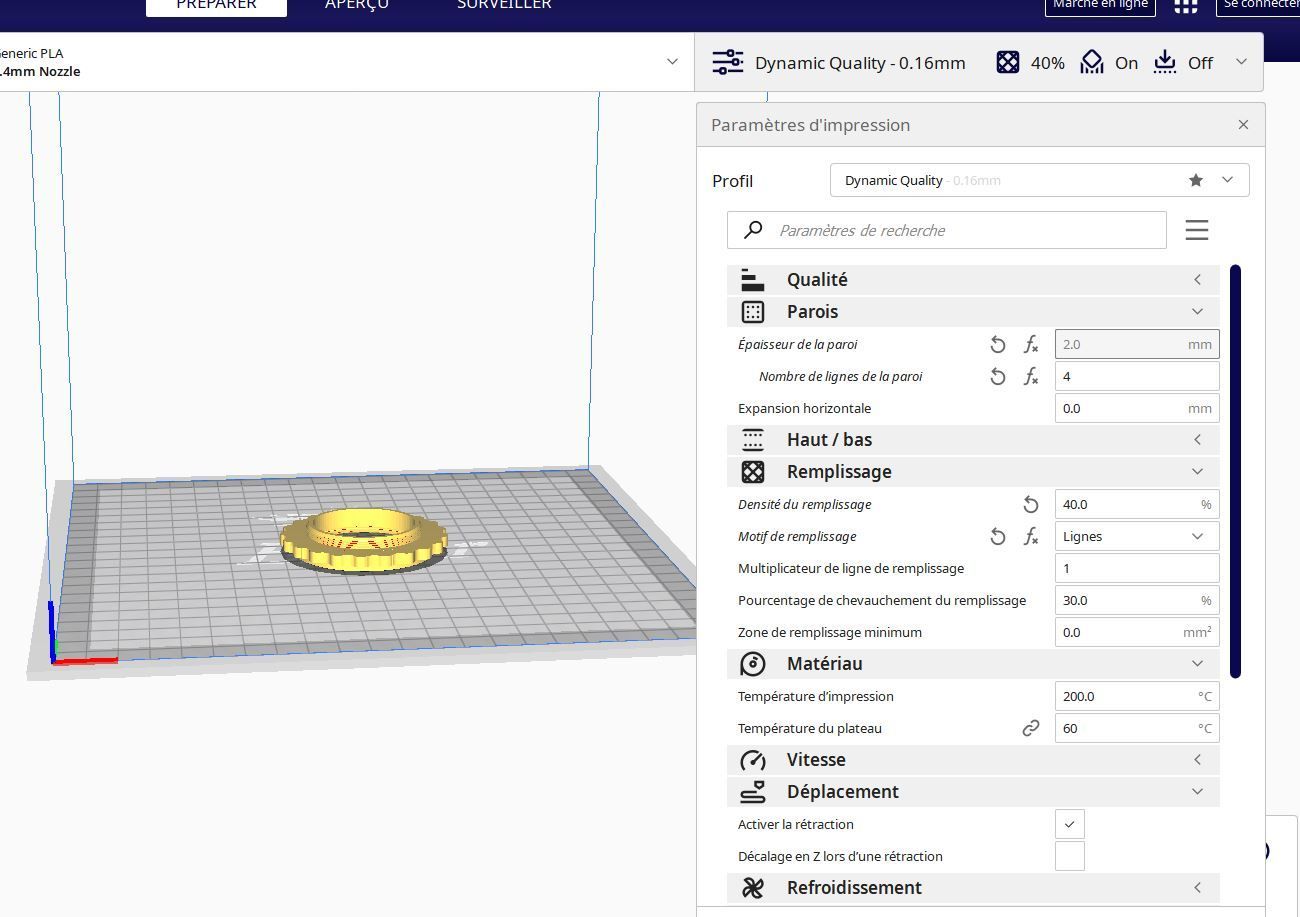Click fx icon for Nombre de lignes de la paroi
The image size is (1300, 917).
pos(1031,376)
